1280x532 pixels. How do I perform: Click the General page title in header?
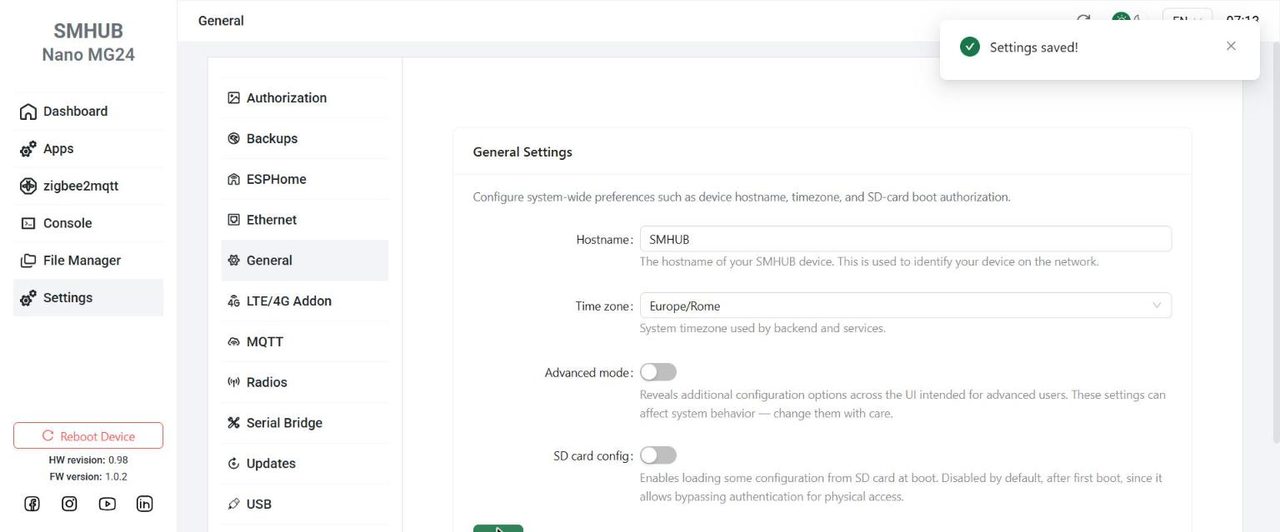(221, 20)
